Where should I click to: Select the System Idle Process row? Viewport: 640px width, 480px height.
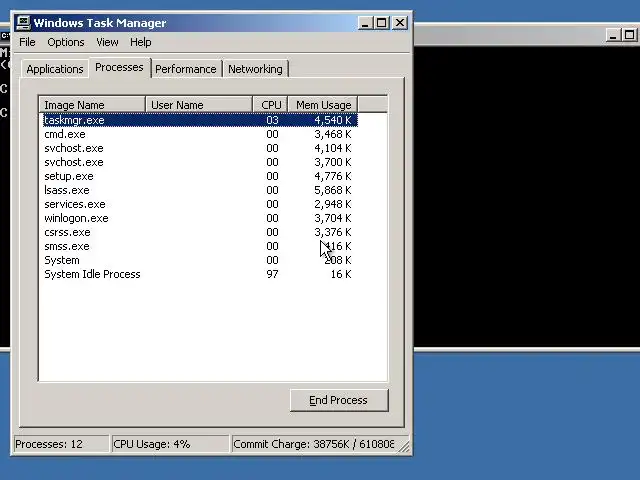click(x=200, y=274)
